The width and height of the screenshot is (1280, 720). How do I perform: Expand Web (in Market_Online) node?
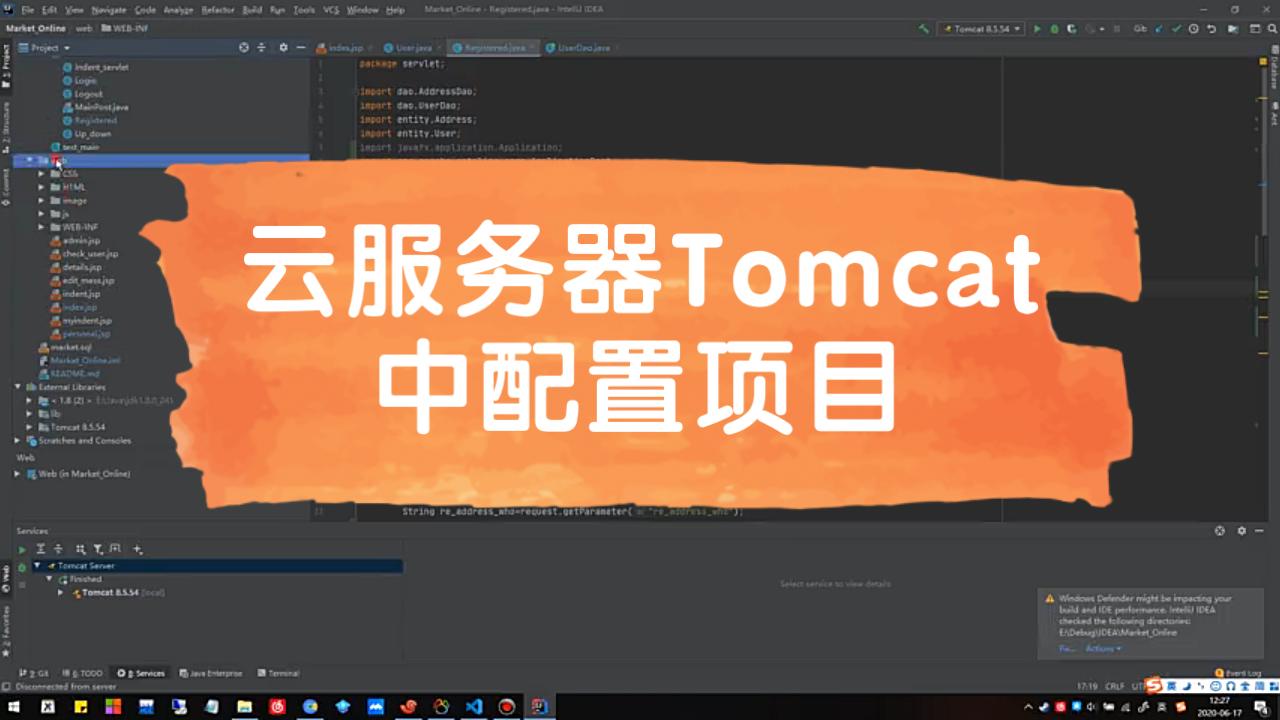point(18,474)
